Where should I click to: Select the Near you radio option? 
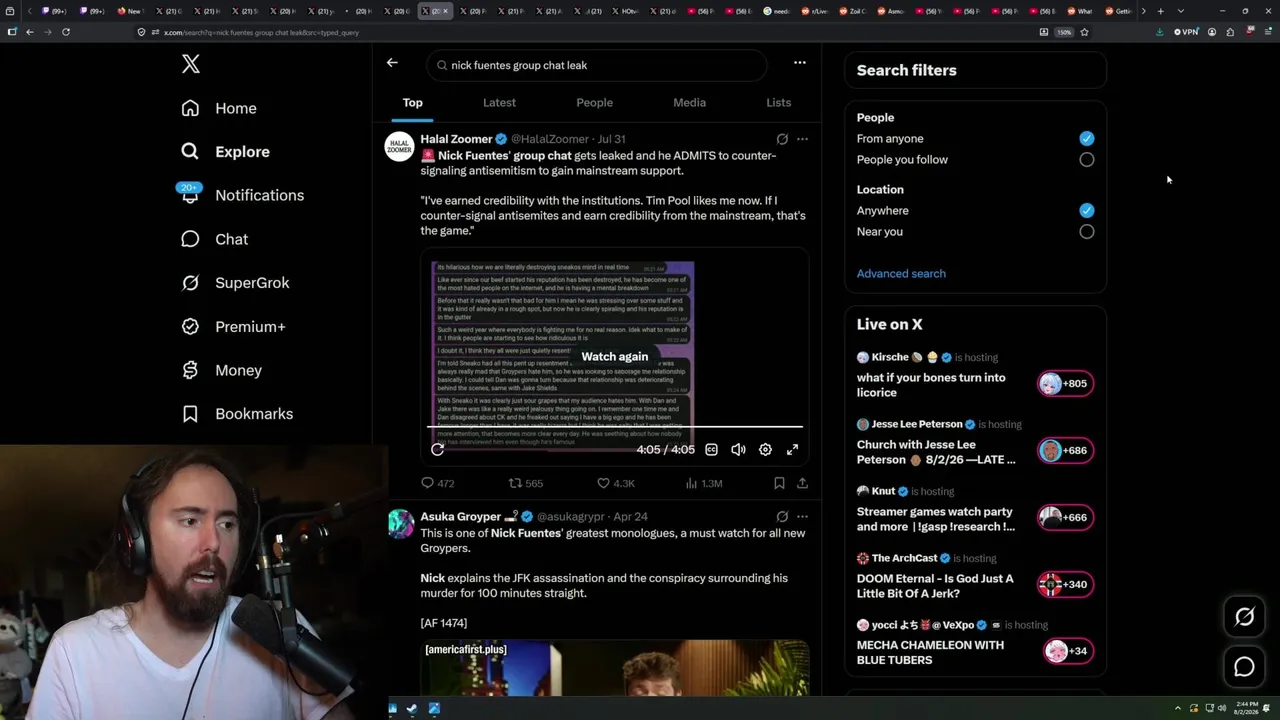tap(1087, 232)
